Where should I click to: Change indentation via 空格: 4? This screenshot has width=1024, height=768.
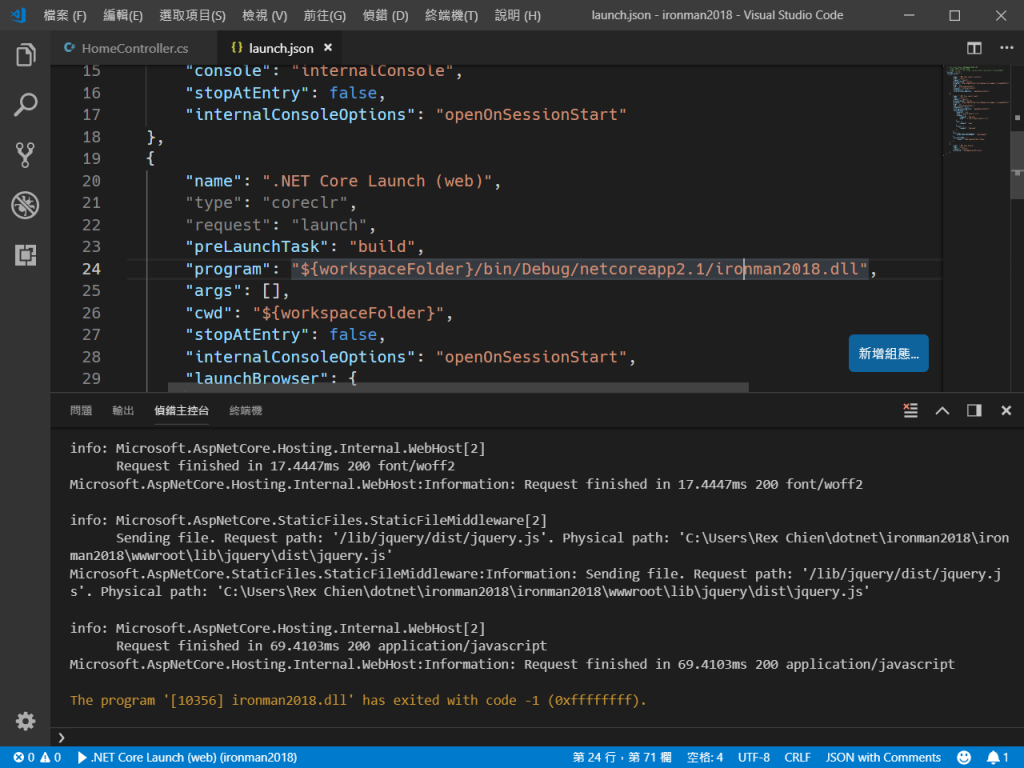(x=705, y=758)
